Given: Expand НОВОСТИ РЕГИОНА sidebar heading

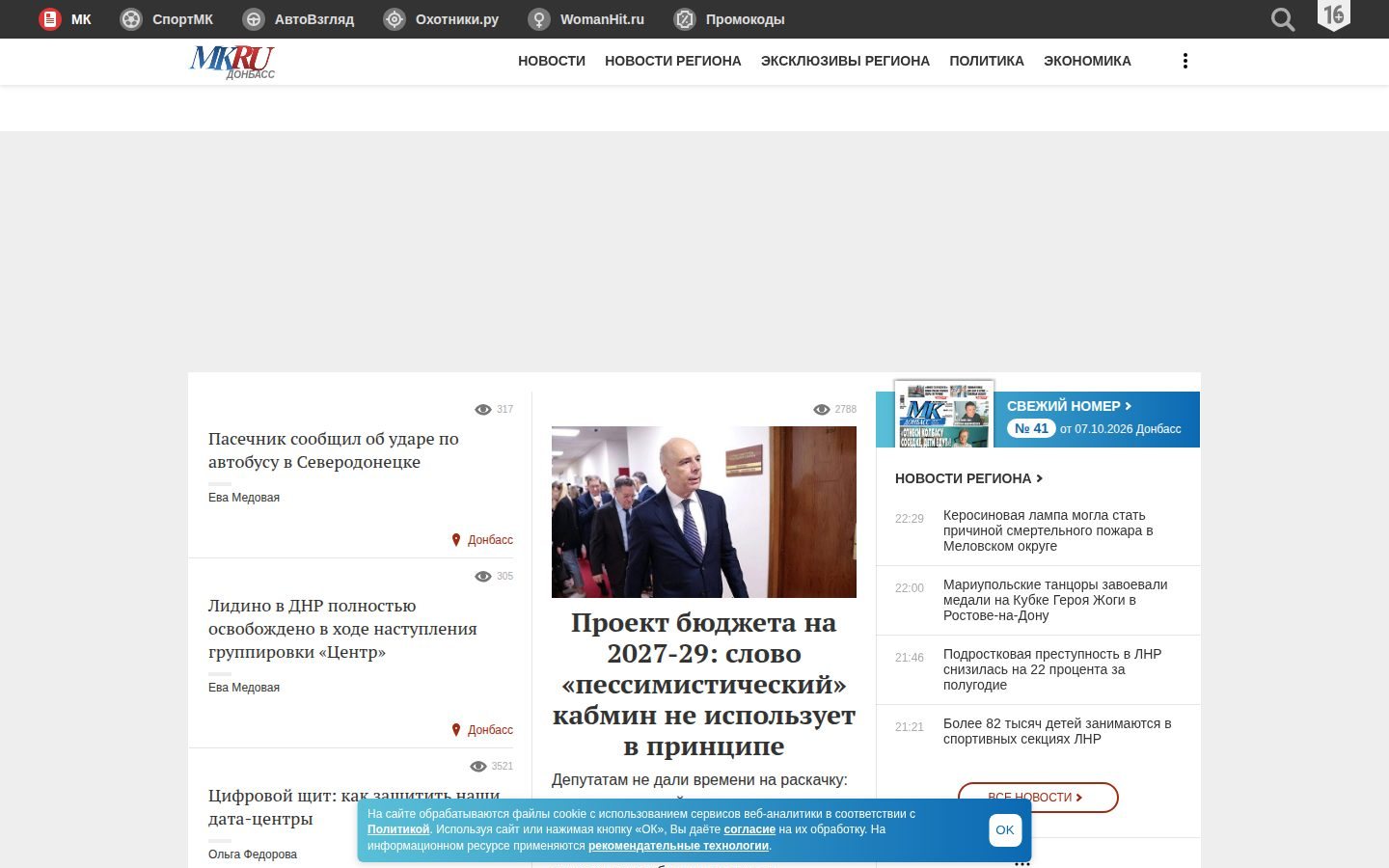Looking at the screenshot, I should [x=968, y=478].
